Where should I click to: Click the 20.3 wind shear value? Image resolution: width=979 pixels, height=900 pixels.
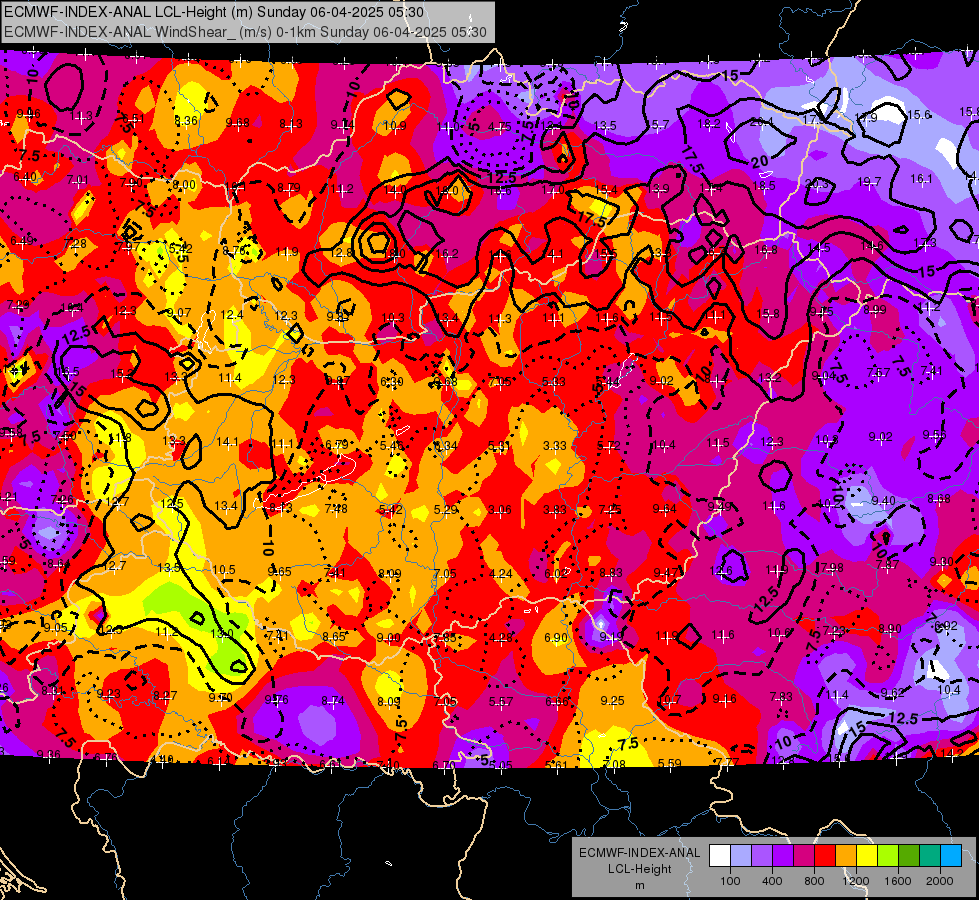click(x=816, y=184)
